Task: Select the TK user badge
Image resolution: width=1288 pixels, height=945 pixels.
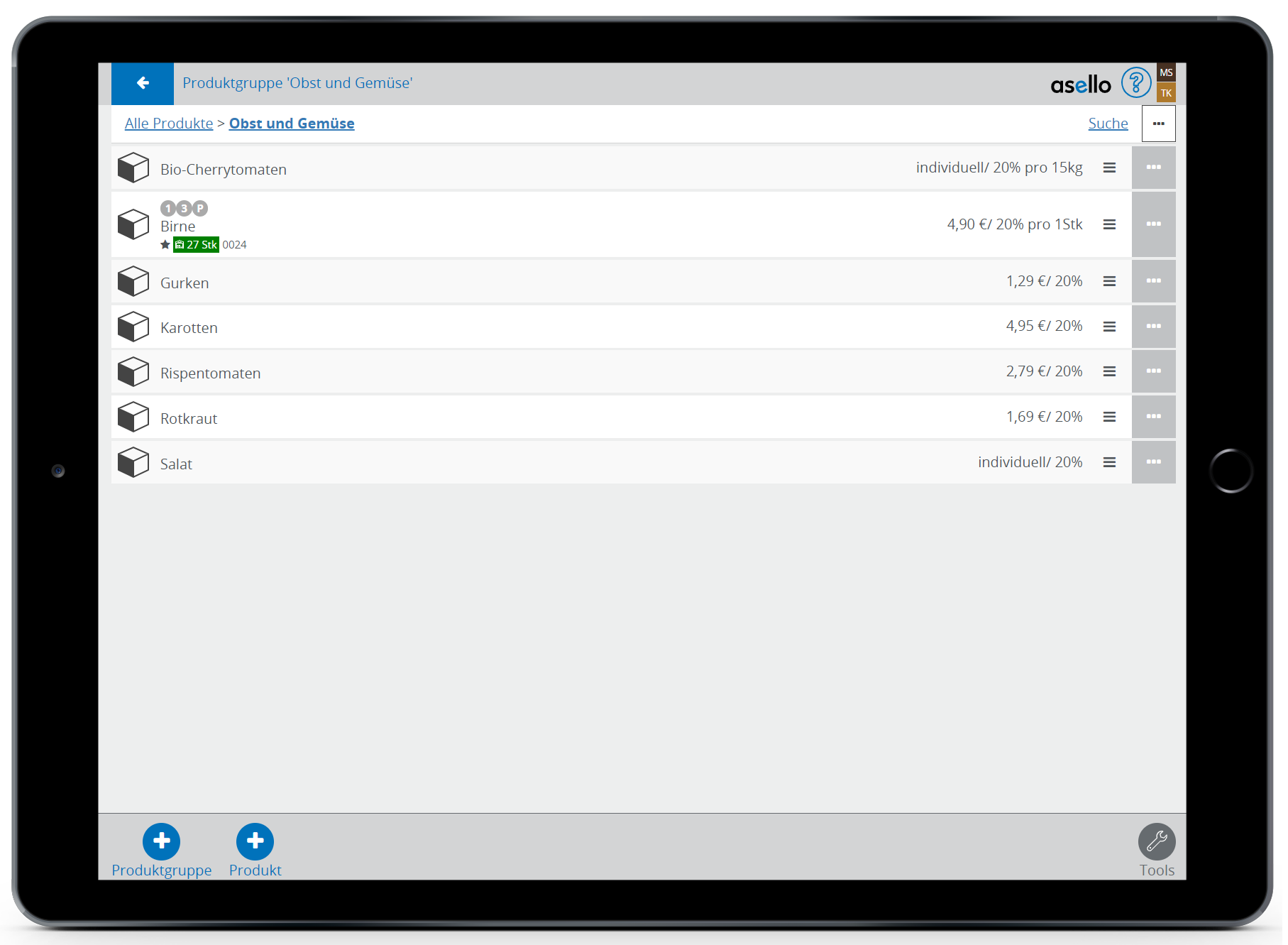Action: [1166, 93]
